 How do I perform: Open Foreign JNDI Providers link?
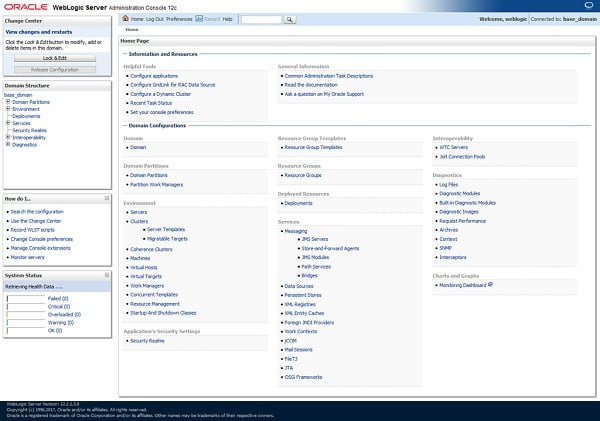click(x=309, y=323)
